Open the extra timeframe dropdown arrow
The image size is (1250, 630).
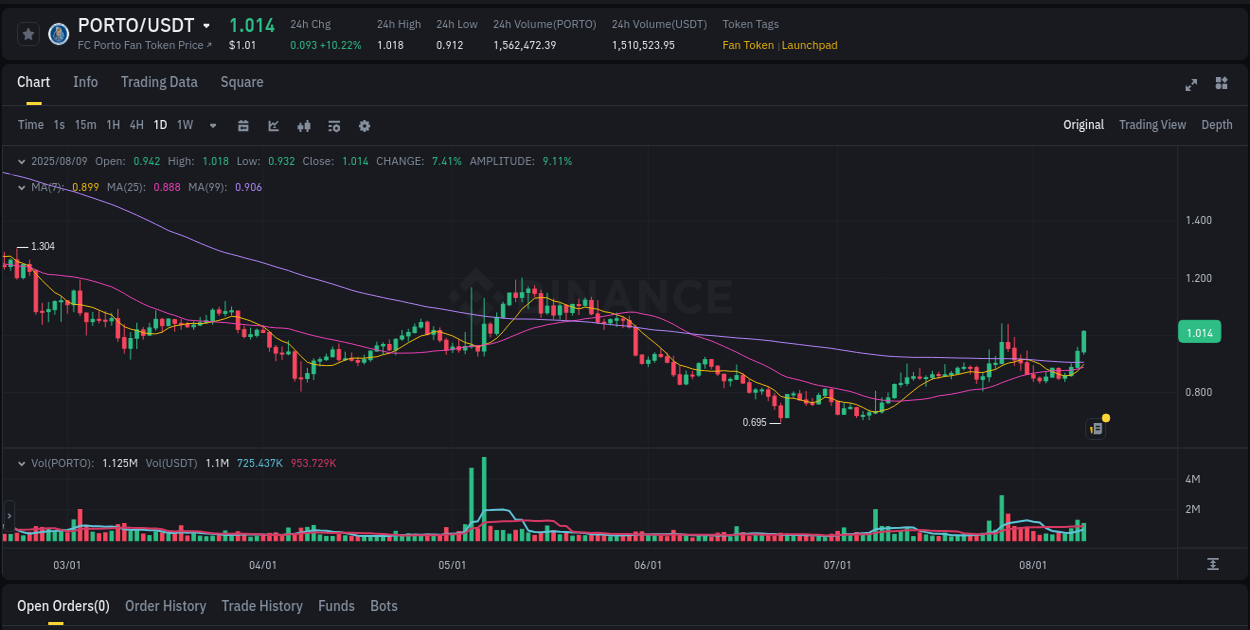tap(212, 125)
